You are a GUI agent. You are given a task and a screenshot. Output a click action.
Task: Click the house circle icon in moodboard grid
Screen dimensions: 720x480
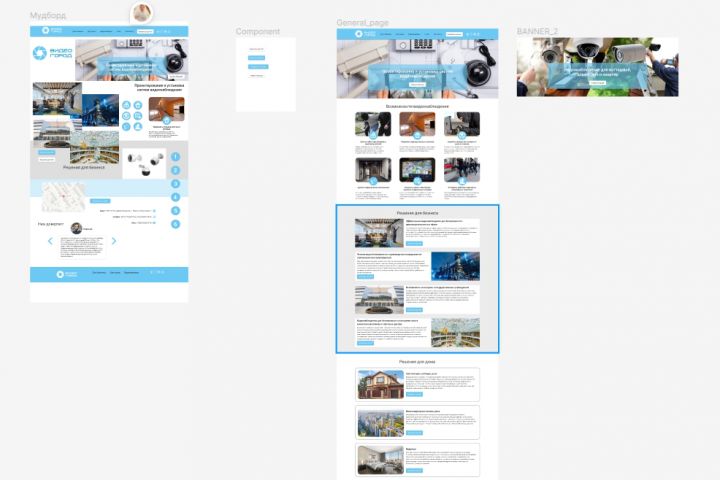pyautogui.click(x=138, y=105)
